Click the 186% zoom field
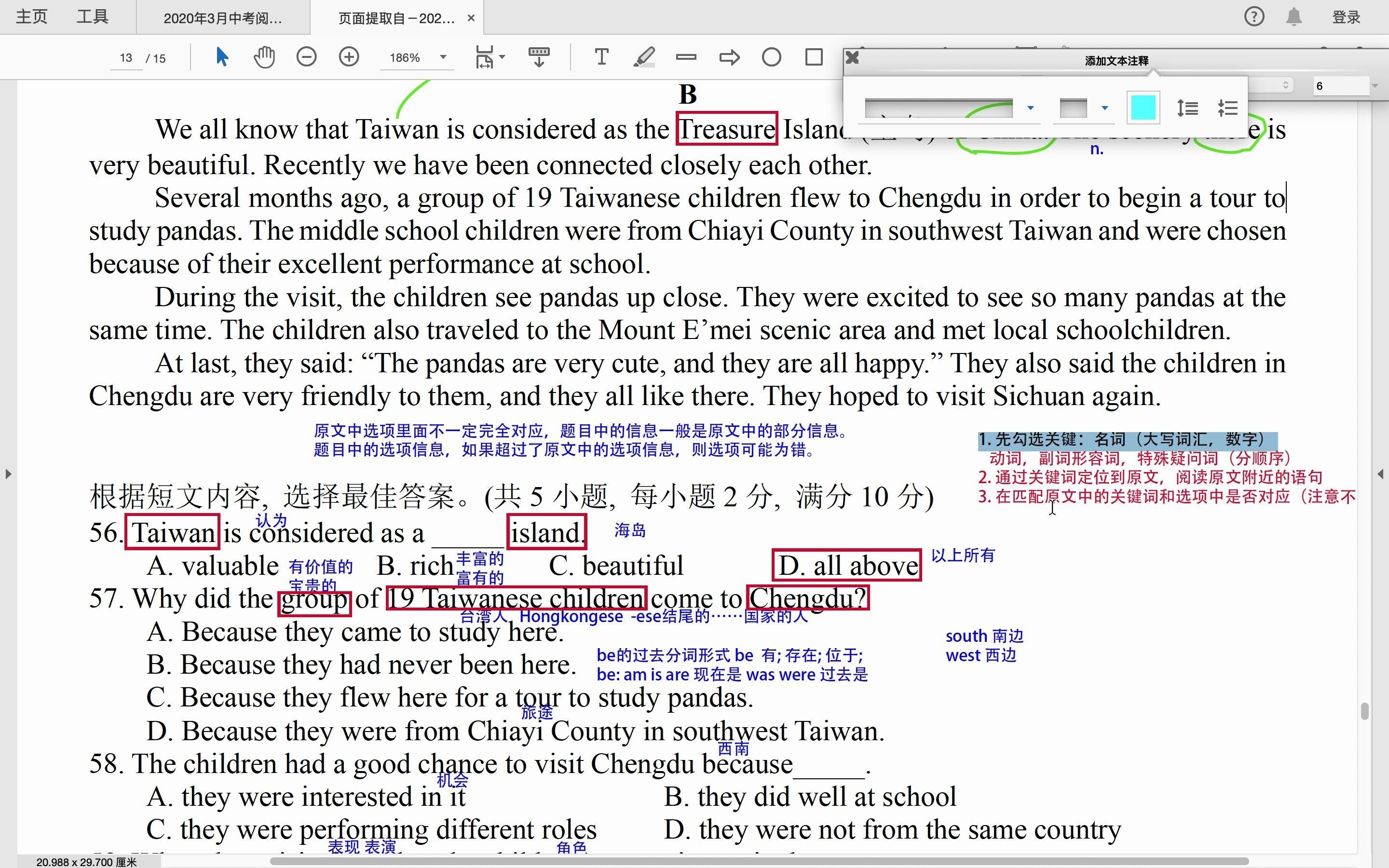The width and height of the screenshot is (1389, 868). tap(405, 58)
